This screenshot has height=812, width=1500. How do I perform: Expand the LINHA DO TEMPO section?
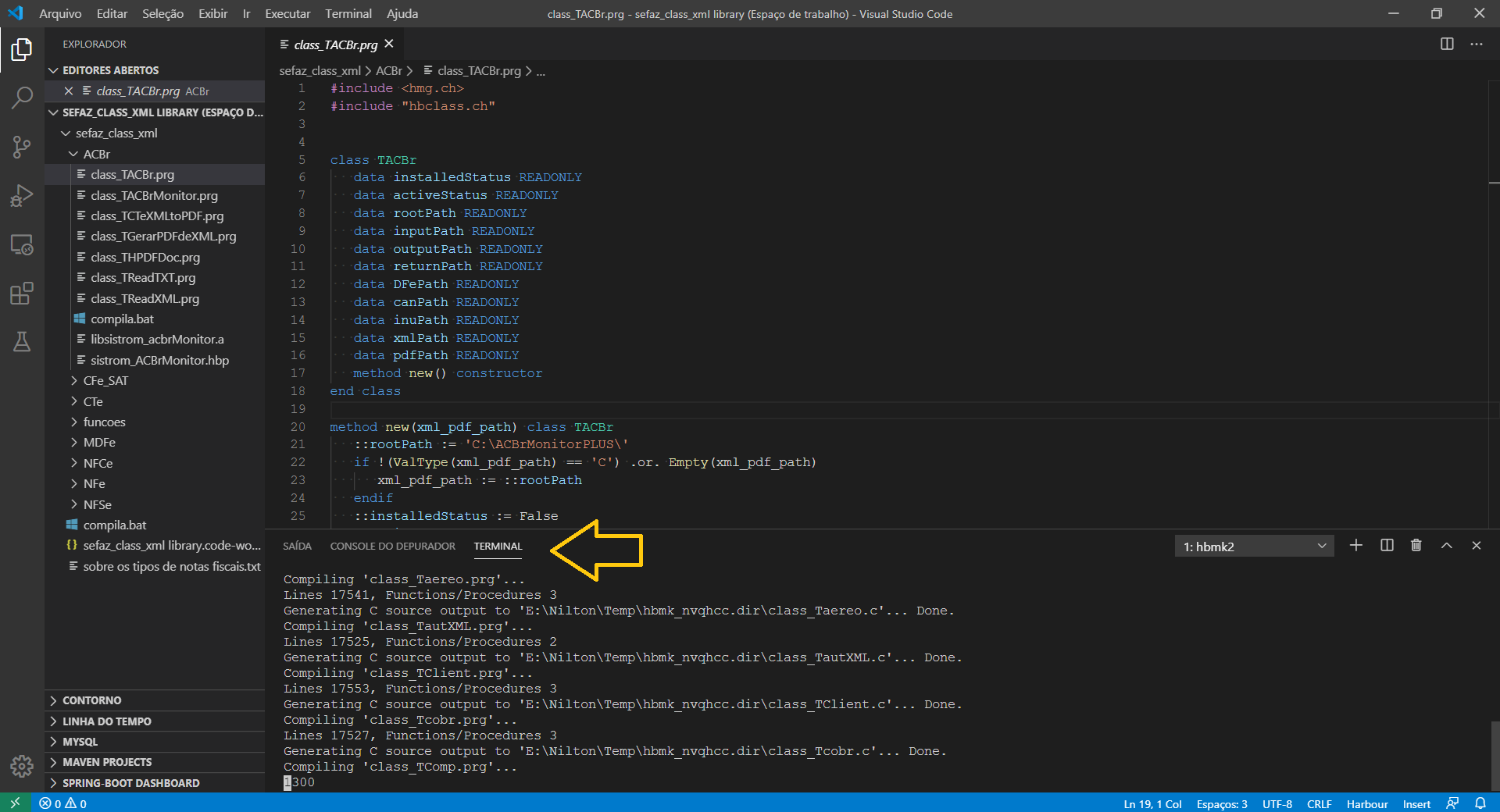107,721
